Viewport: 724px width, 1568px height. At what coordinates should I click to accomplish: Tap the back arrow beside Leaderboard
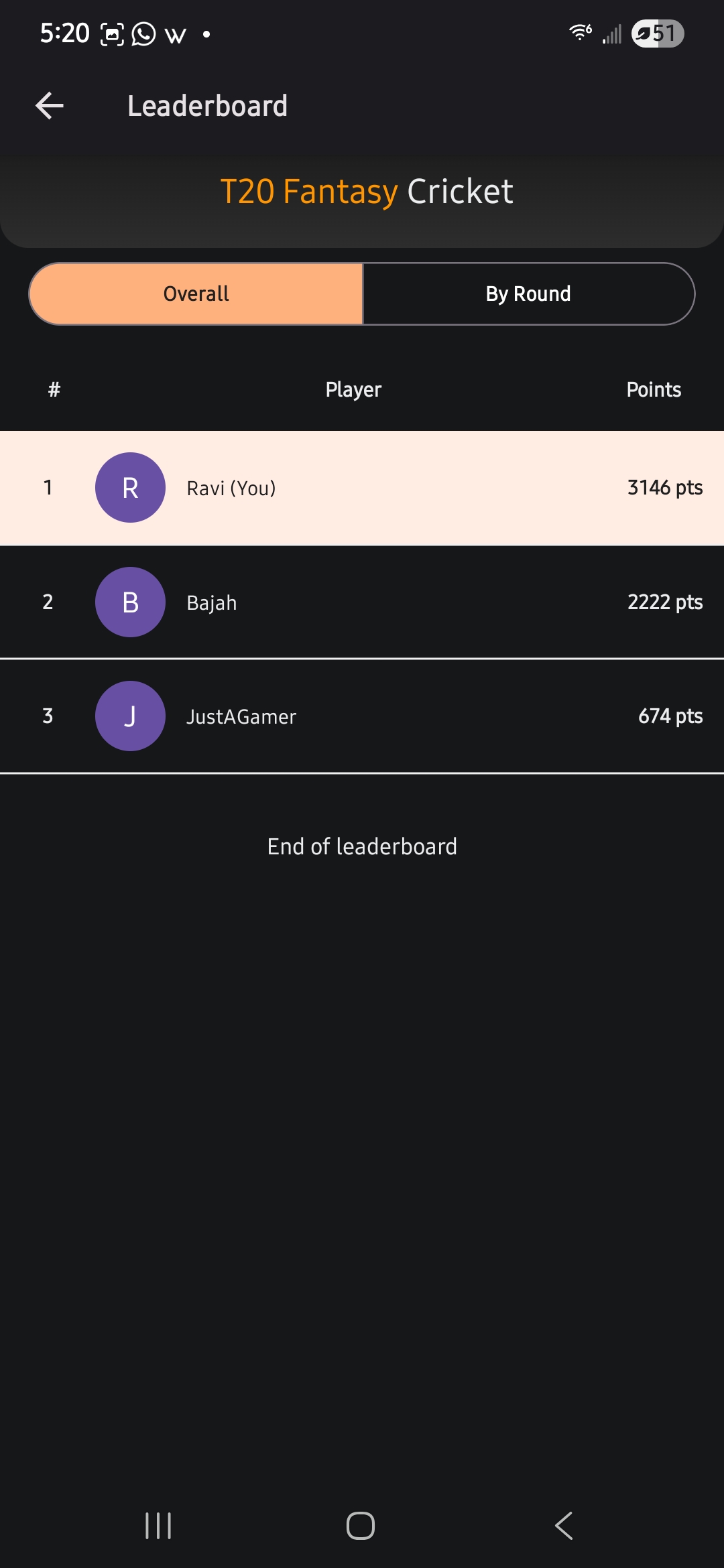(x=50, y=106)
